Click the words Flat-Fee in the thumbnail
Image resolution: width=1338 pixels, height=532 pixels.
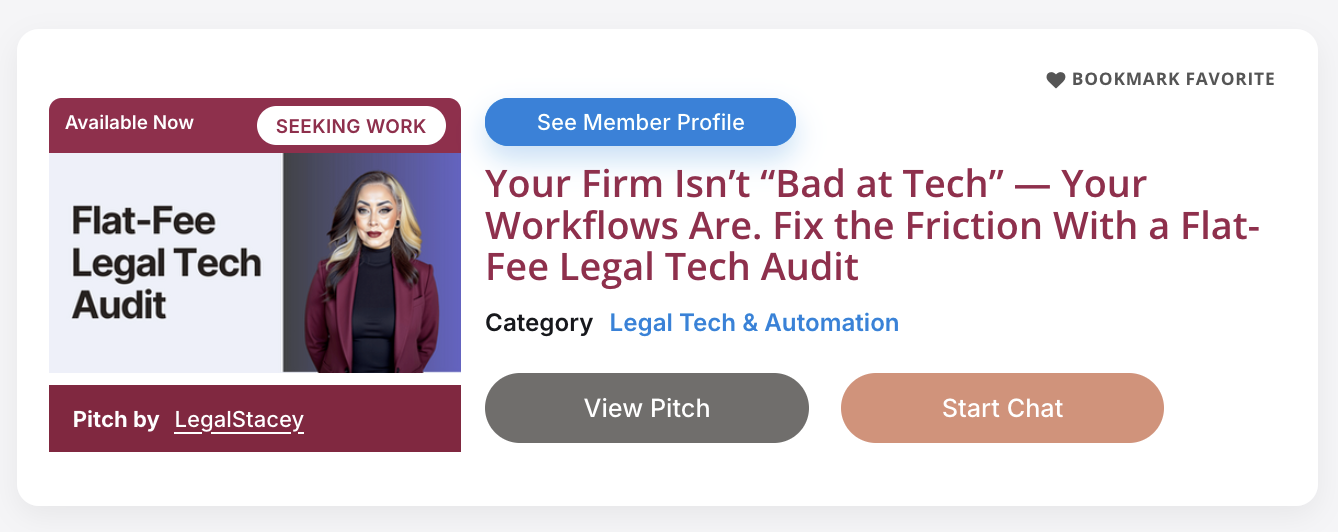pyautogui.click(x=143, y=220)
